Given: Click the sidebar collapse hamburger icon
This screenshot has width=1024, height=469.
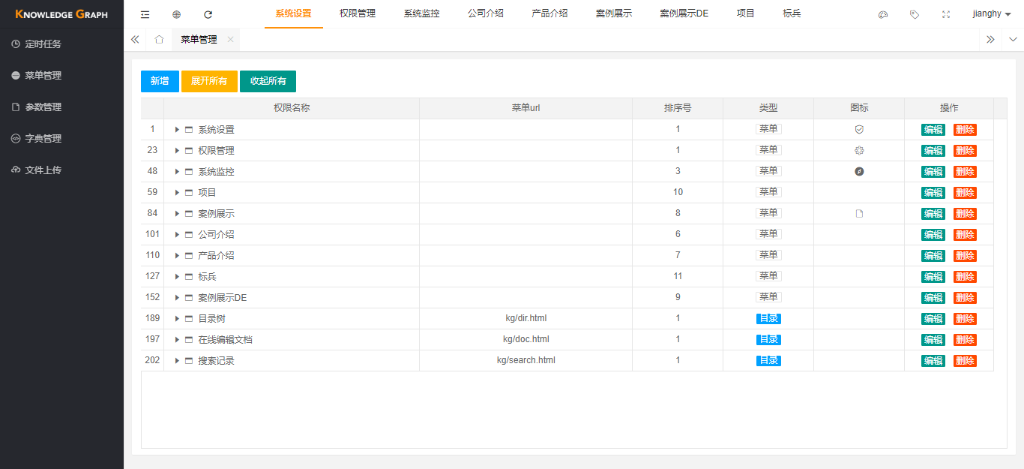Looking at the screenshot, I should click(x=145, y=15).
